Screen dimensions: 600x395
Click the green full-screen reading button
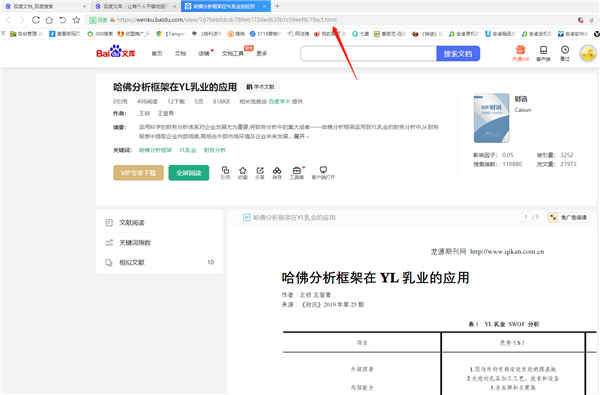click(x=189, y=173)
